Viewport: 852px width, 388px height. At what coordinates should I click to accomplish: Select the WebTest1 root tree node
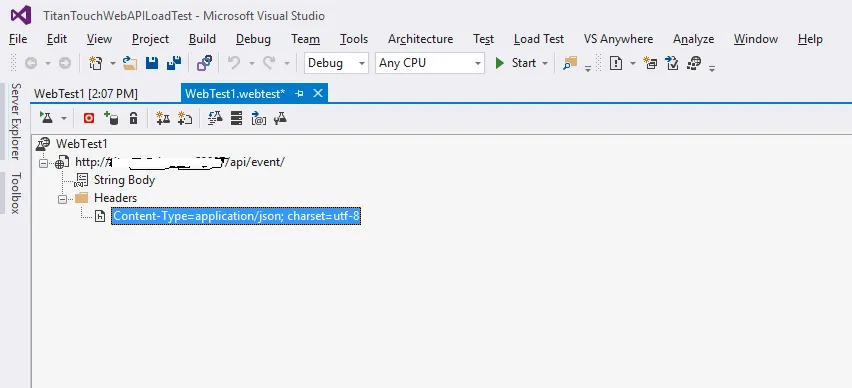[x=82, y=144]
